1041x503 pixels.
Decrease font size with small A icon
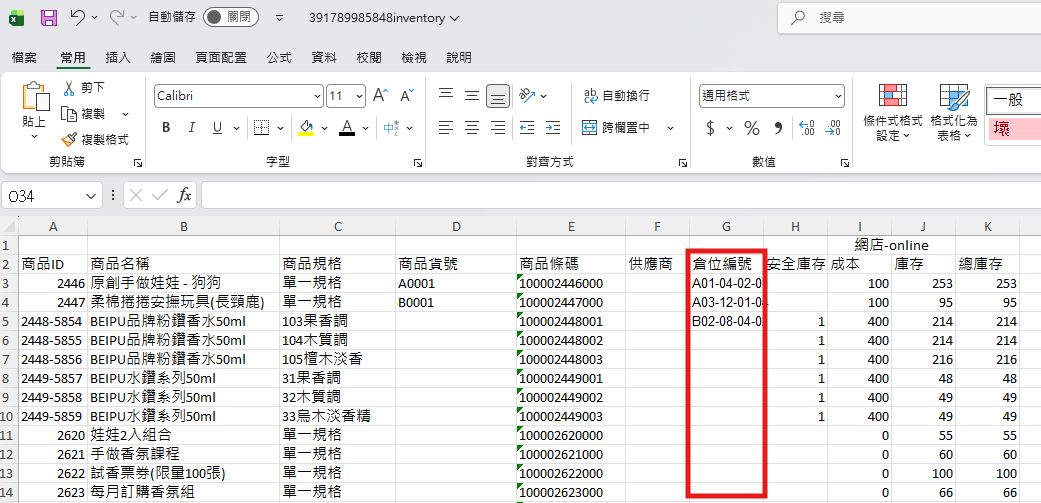(407, 96)
